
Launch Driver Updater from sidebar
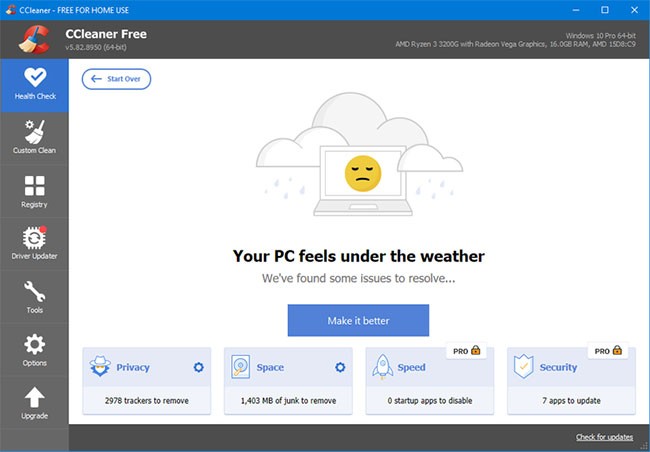tap(34, 244)
